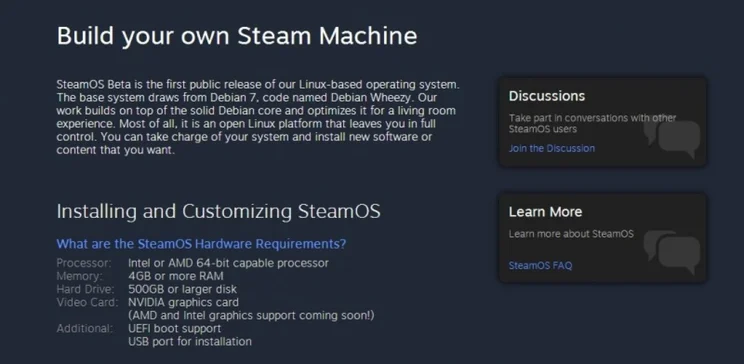Select the Learn More card heading
This screenshot has width=744, height=364.
coord(545,212)
